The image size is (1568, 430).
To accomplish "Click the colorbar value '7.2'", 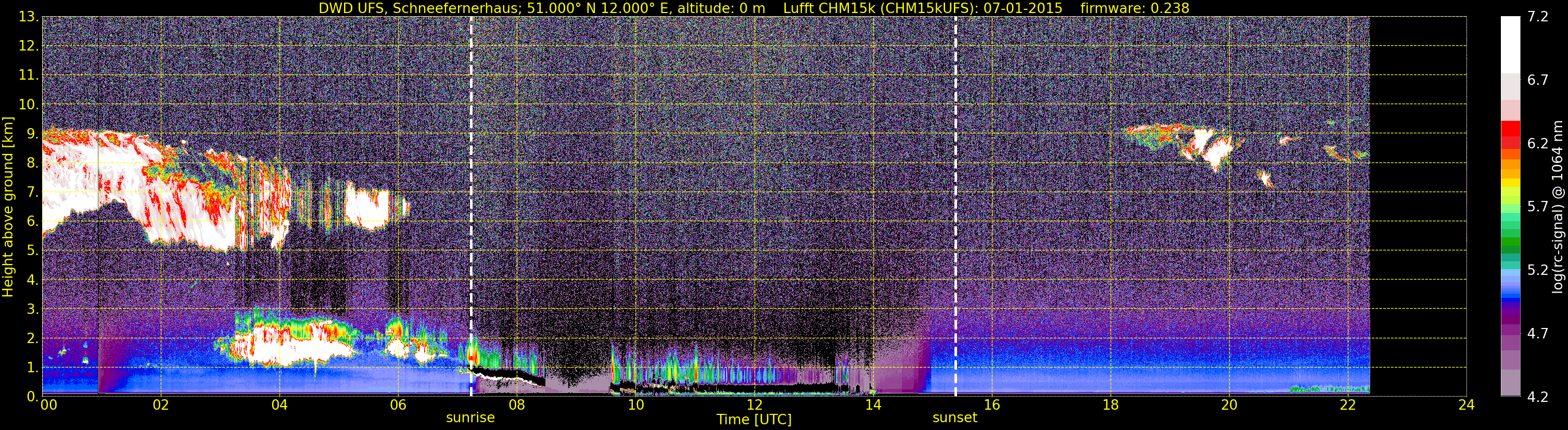I will (x=1538, y=17).
